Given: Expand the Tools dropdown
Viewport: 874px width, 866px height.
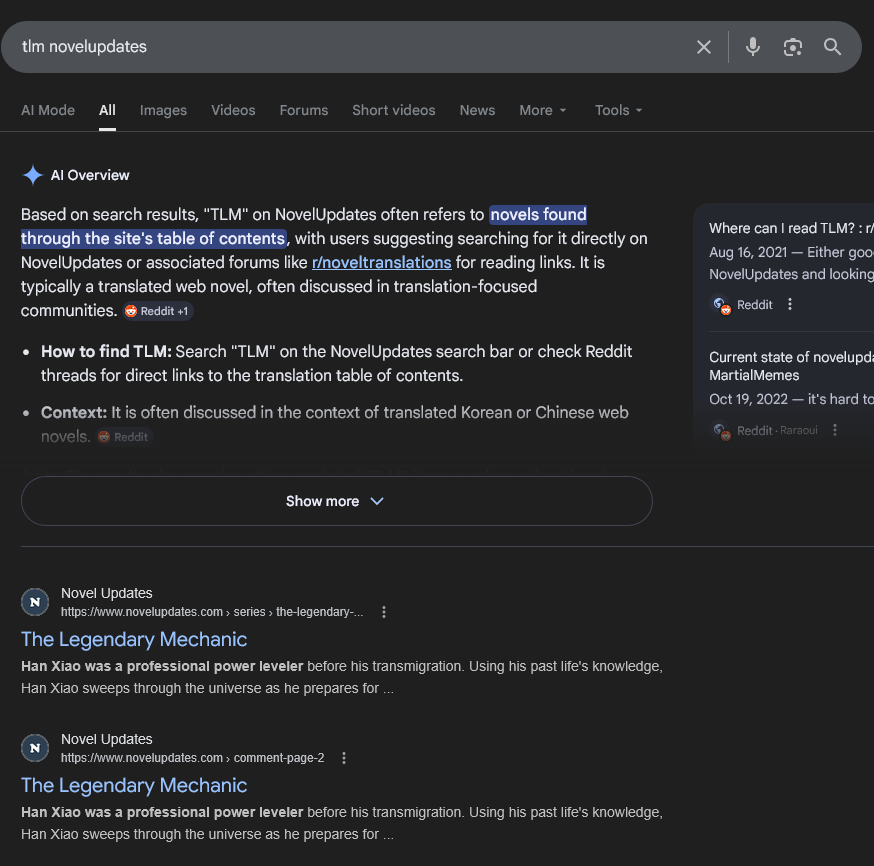Looking at the screenshot, I should tap(619, 110).
